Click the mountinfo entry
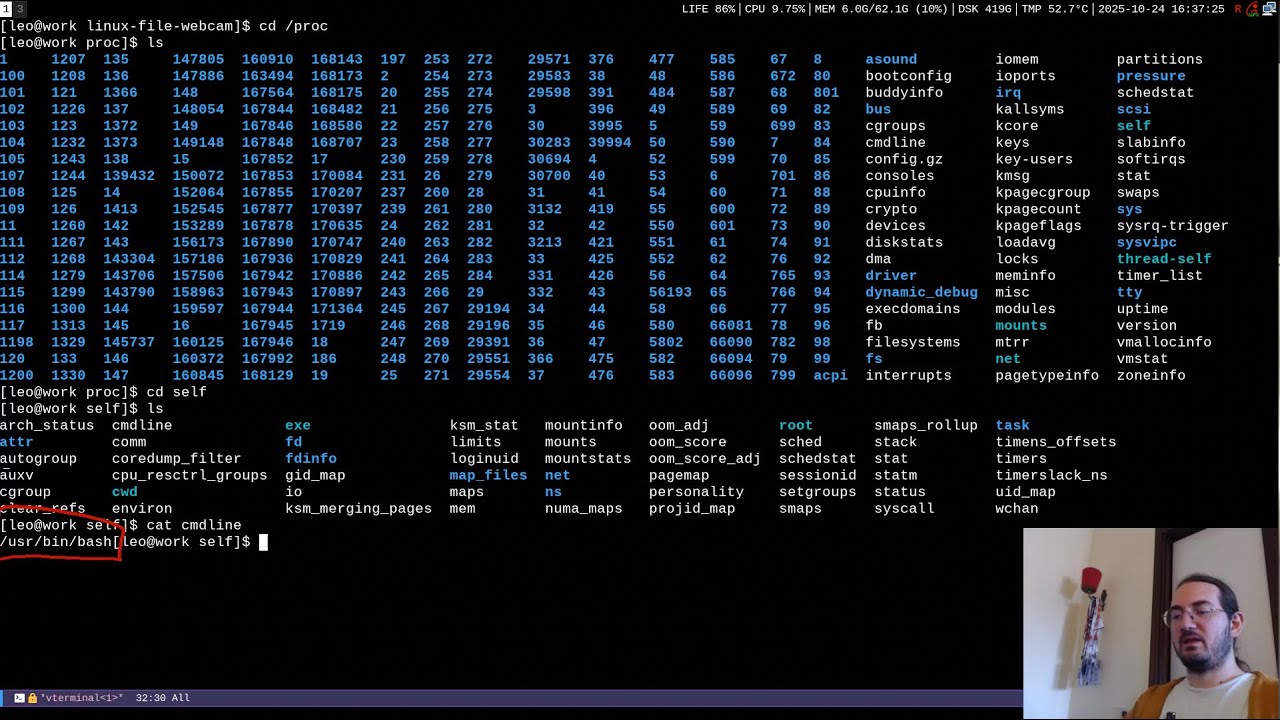The width and height of the screenshot is (1280, 720). (x=584, y=426)
